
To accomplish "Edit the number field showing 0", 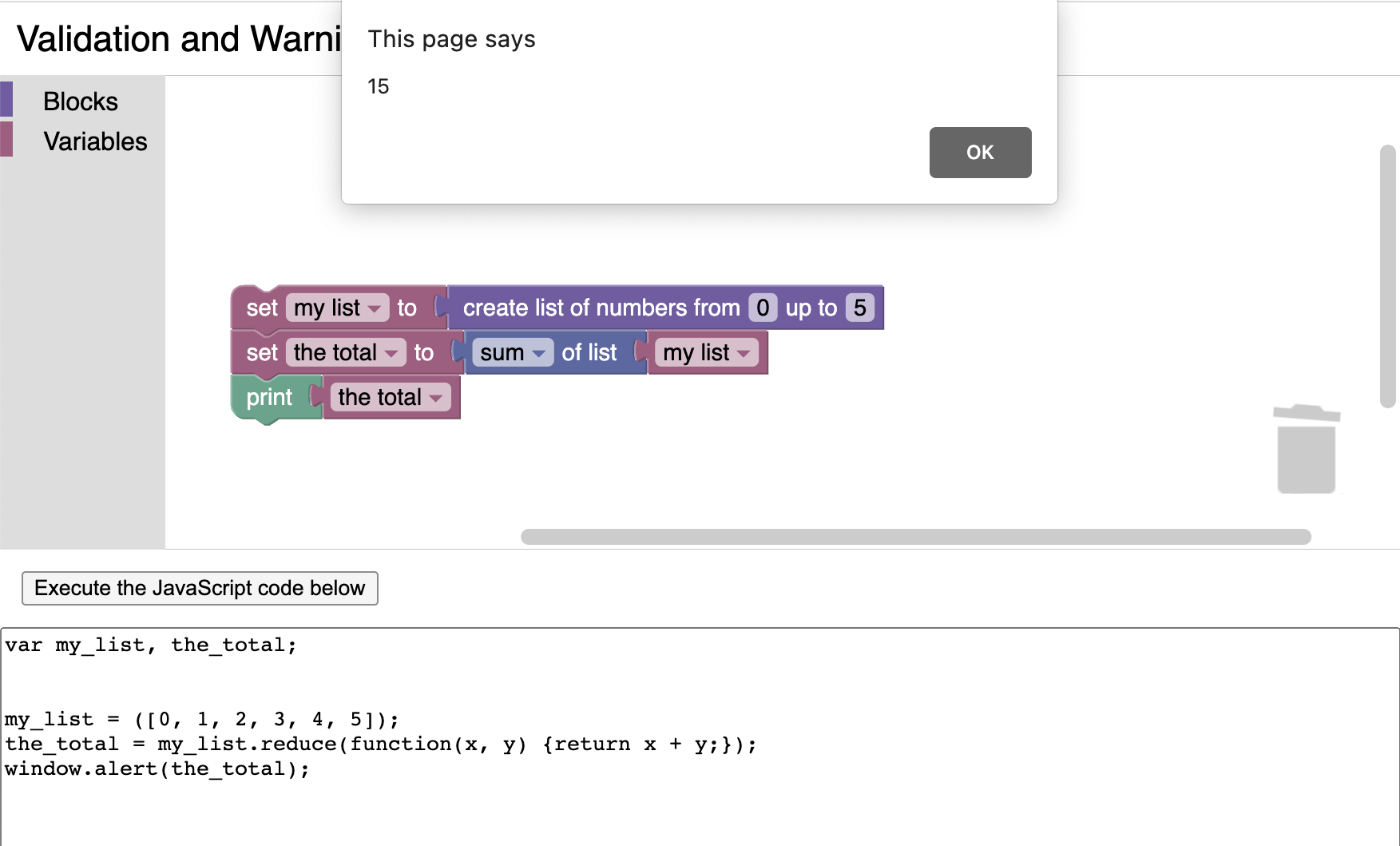I will [x=762, y=308].
